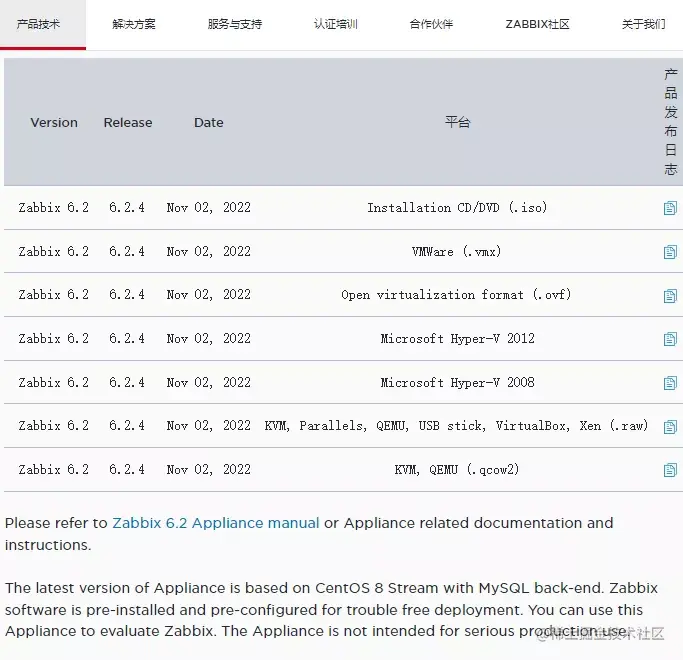Screen dimensions: 683x660
Task: Select the VMWare (.vmx) platform text
Action: click(x=456, y=251)
